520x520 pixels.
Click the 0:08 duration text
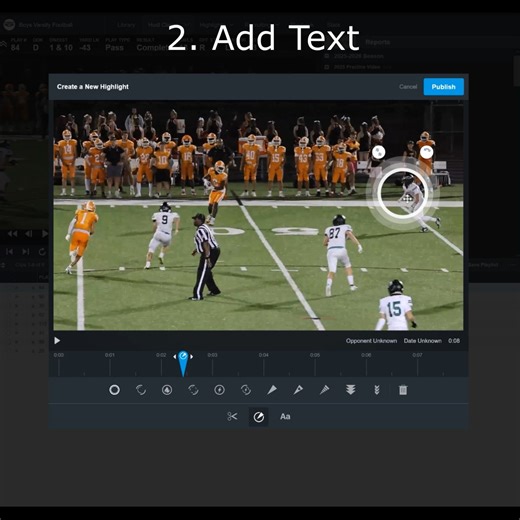454,341
